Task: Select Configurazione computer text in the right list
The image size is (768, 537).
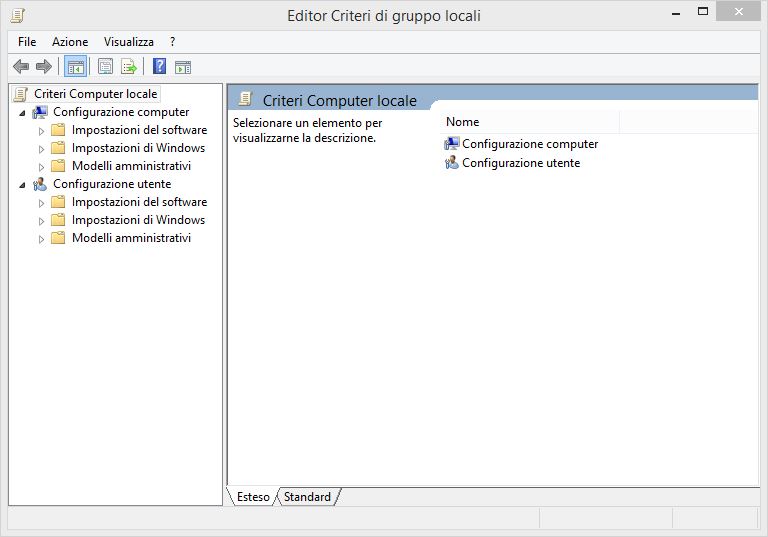Action: point(530,144)
